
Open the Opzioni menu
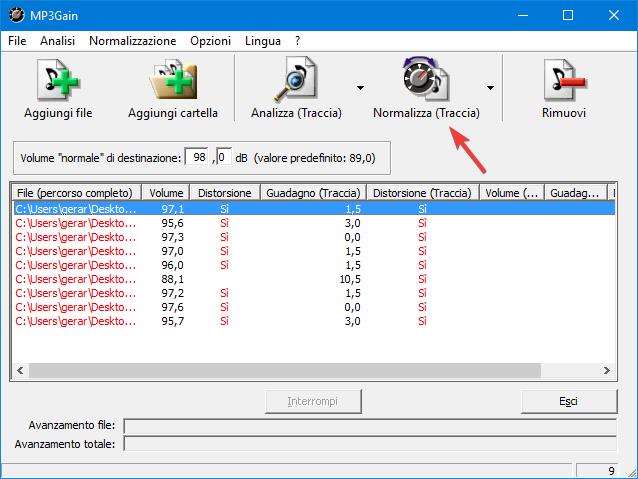(210, 41)
